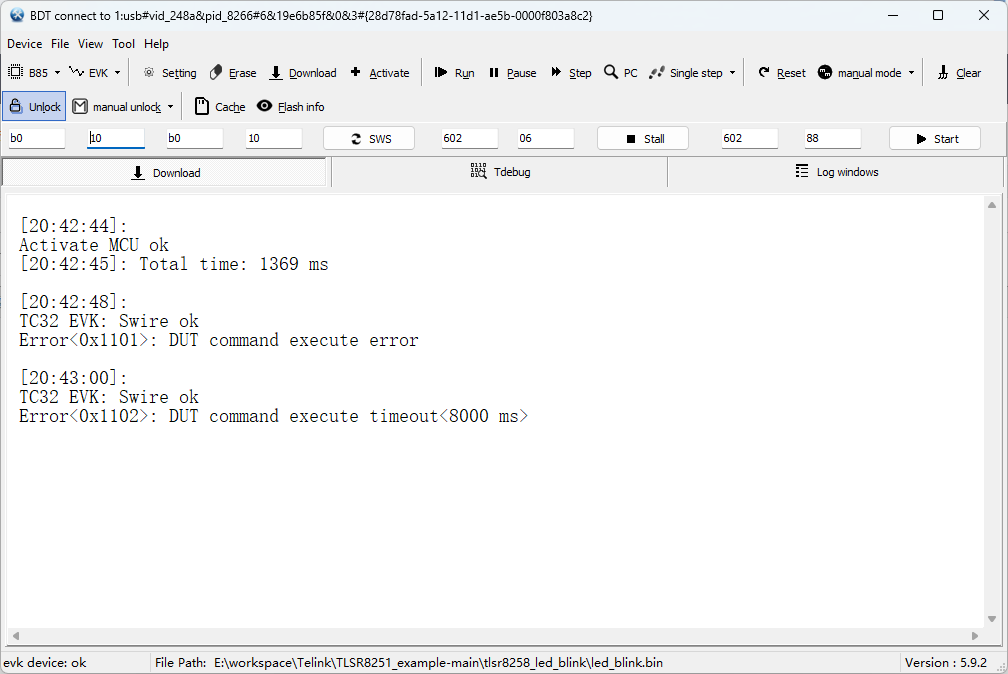Open the Device menu

coord(24,44)
